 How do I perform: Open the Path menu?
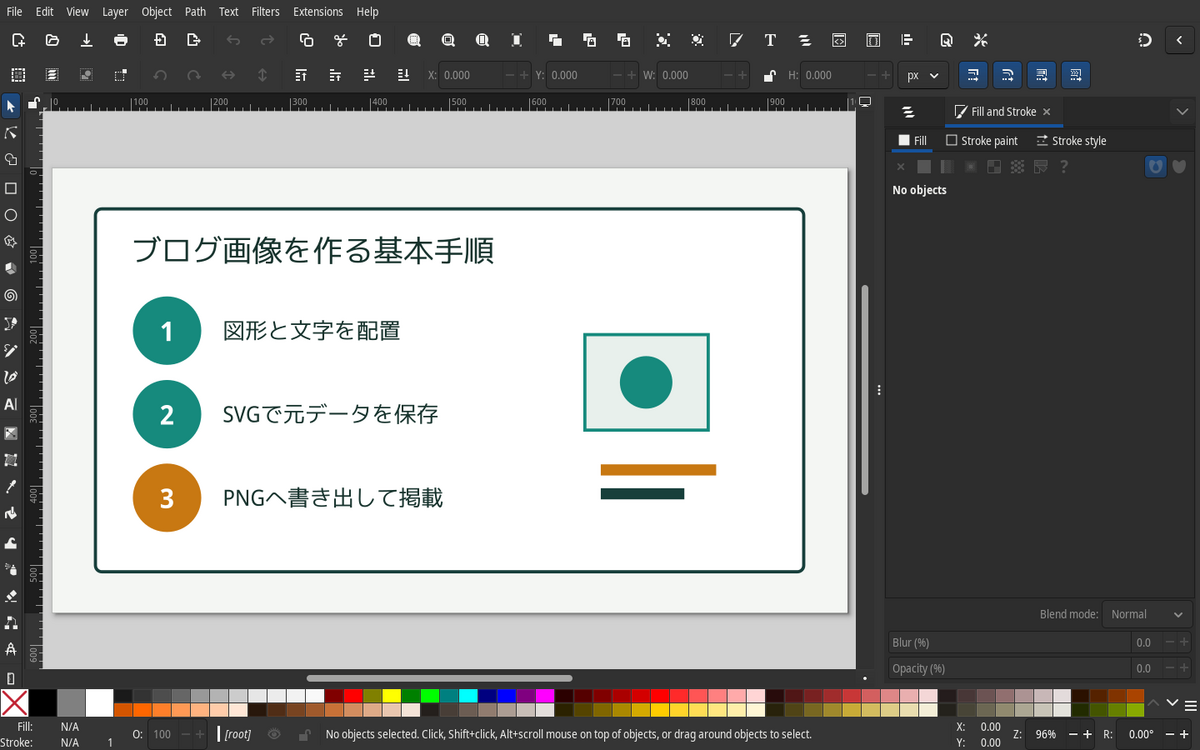(196, 12)
